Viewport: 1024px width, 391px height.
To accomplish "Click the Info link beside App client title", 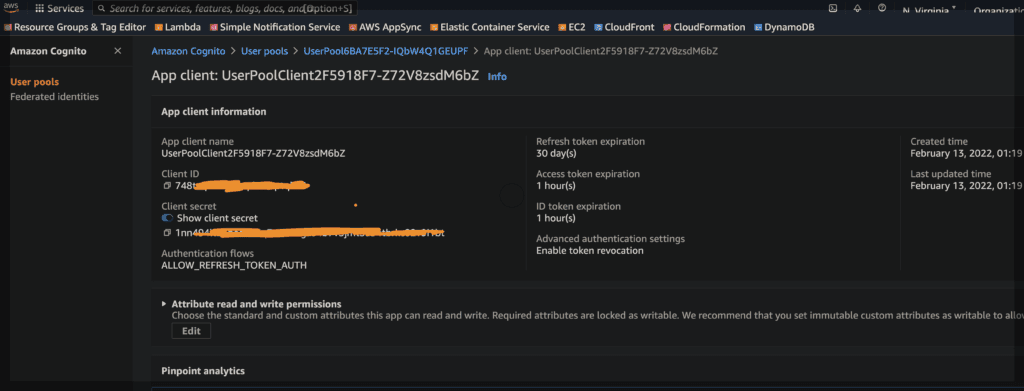I will click(x=497, y=76).
